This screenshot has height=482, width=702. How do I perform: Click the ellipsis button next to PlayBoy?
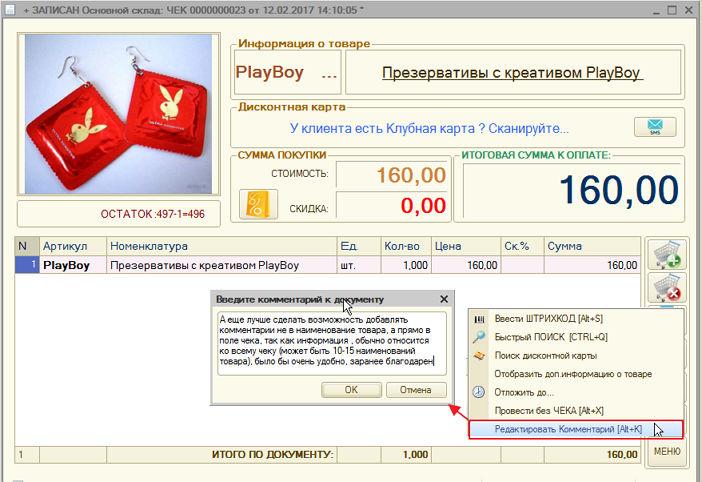click(x=329, y=73)
